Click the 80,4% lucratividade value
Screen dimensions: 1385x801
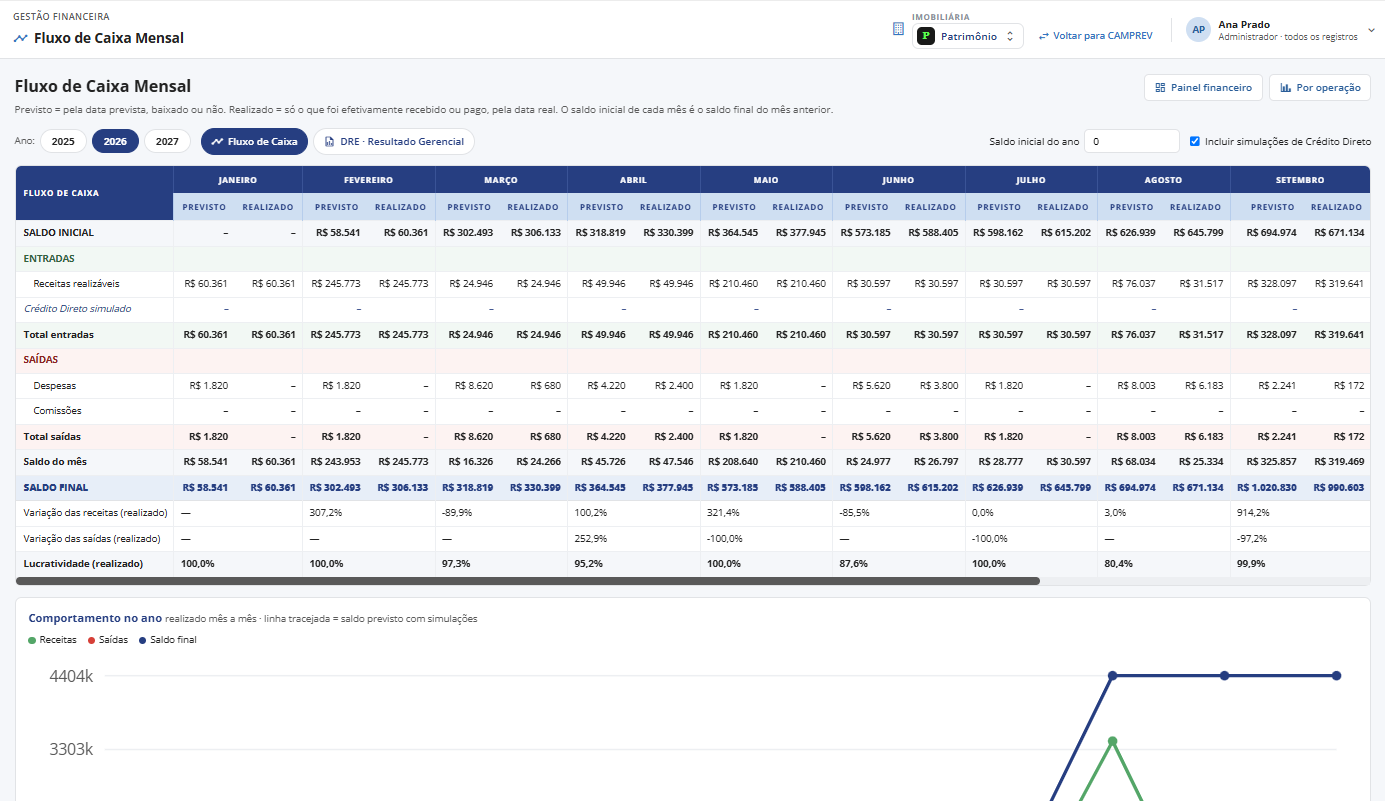tap(1119, 564)
